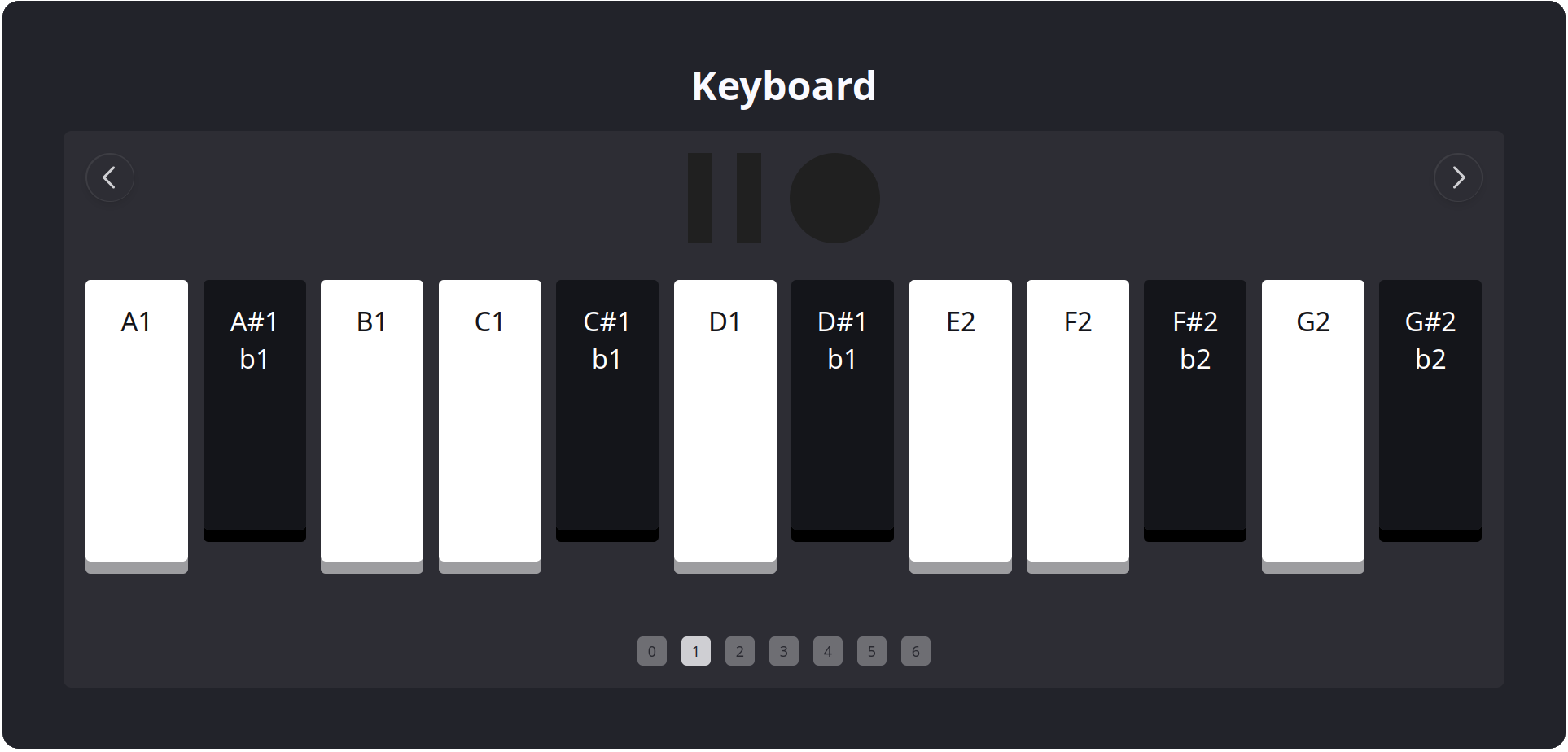
Task: Play the D1 key
Action: (725, 423)
